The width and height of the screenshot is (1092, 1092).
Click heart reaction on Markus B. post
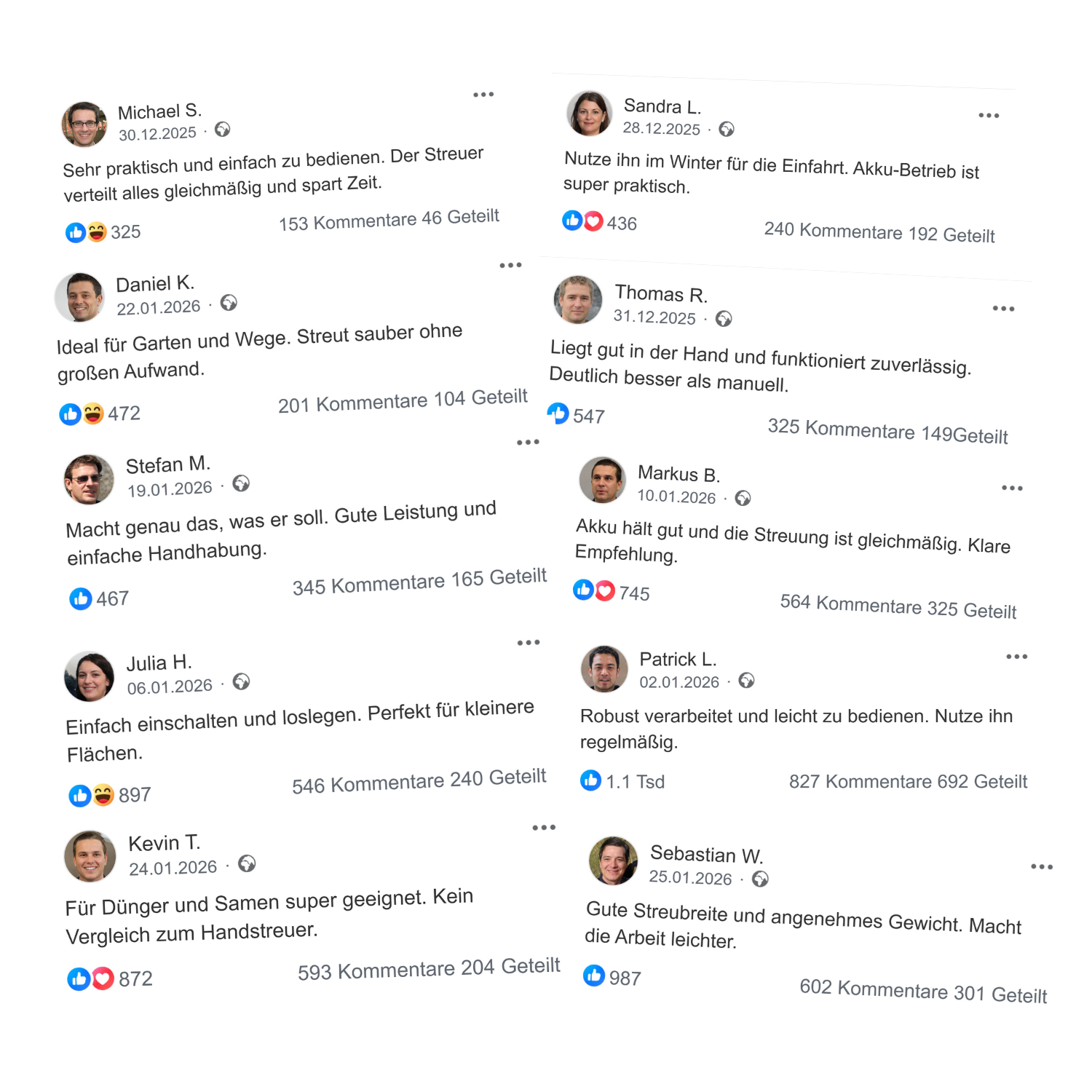click(605, 590)
